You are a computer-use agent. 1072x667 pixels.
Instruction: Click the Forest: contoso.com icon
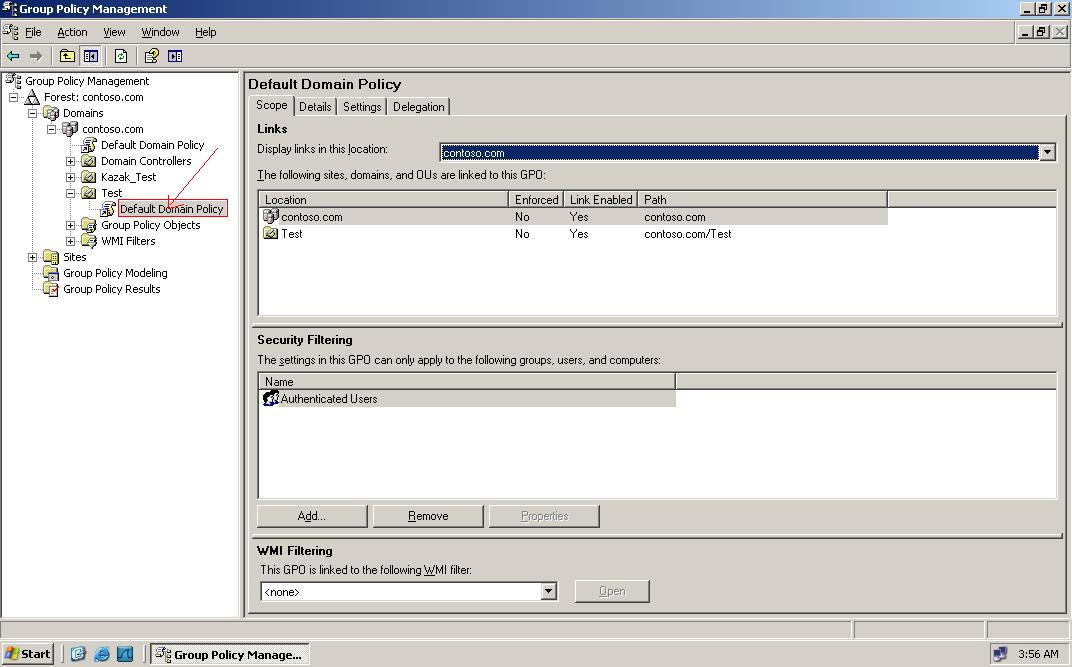pos(32,97)
